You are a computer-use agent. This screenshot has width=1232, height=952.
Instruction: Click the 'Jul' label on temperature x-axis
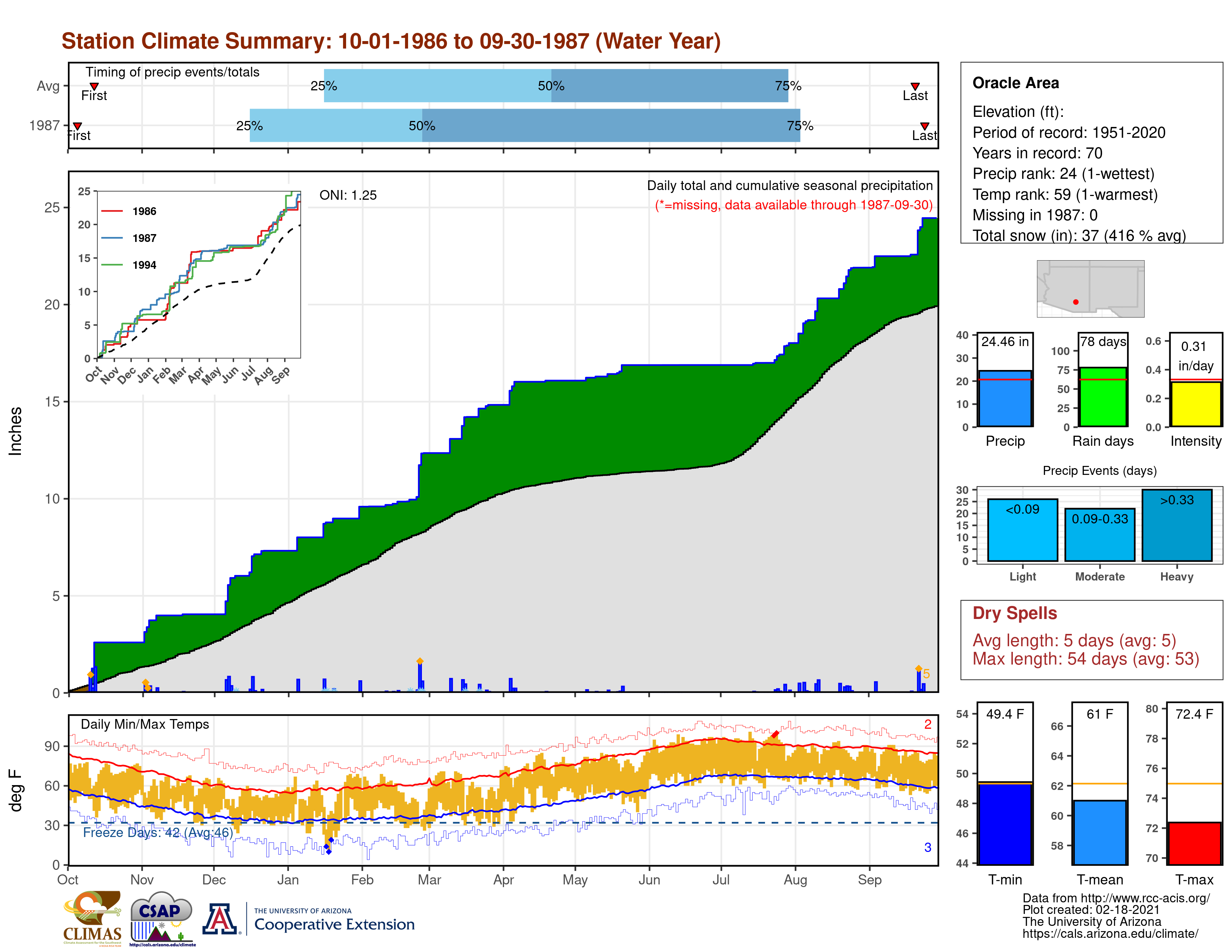[x=721, y=879]
